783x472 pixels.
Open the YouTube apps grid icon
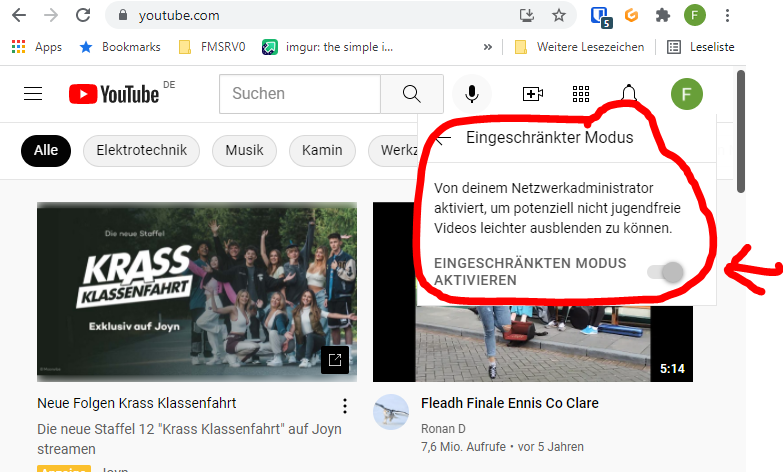[580, 94]
